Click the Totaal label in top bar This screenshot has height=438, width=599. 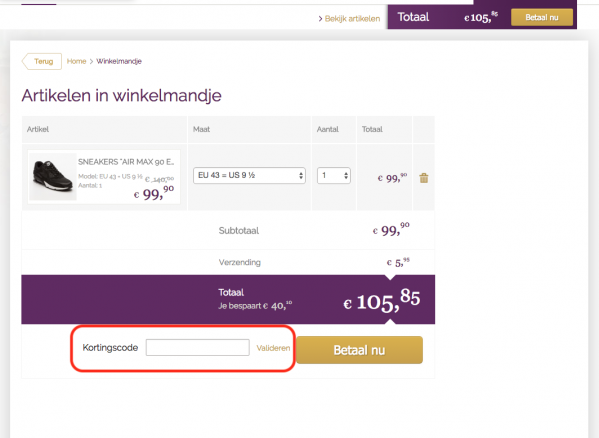click(413, 17)
